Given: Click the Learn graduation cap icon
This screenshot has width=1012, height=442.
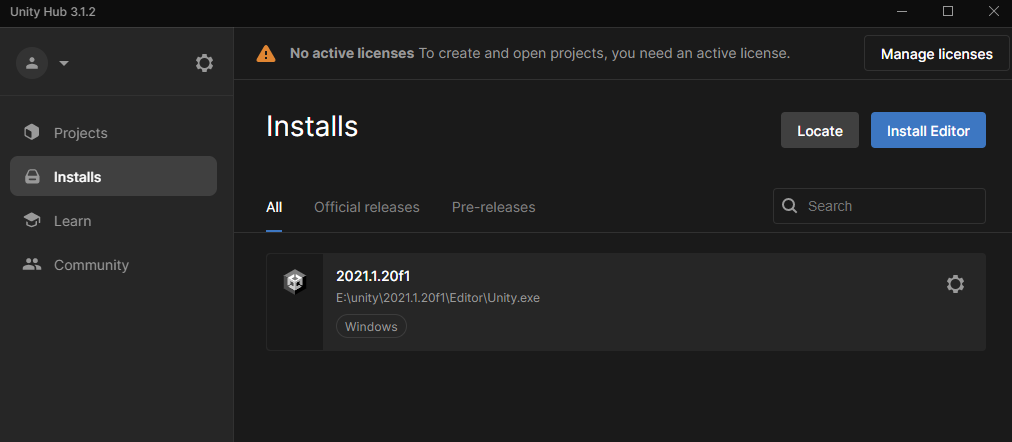Looking at the screenshot, I should pyautogui.click(x=32, y=221).
